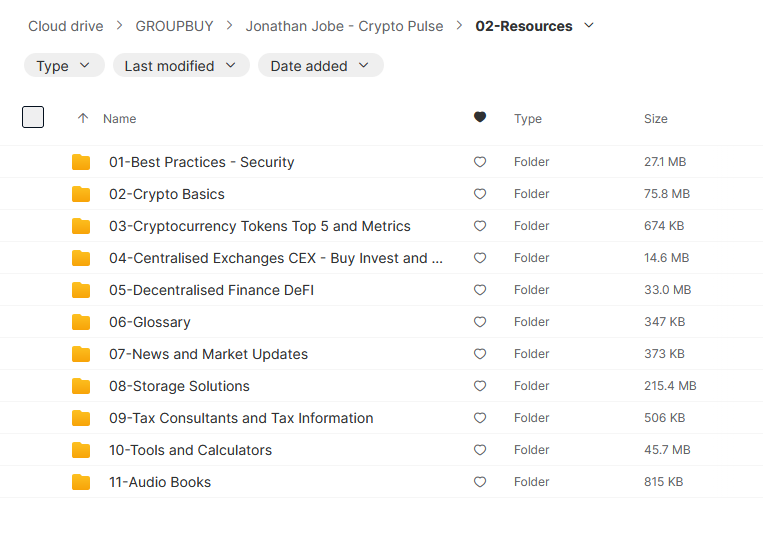This screenshot has height=554, width=763.
Task: Tick the select-all checkbox in header
Action: 33,118
